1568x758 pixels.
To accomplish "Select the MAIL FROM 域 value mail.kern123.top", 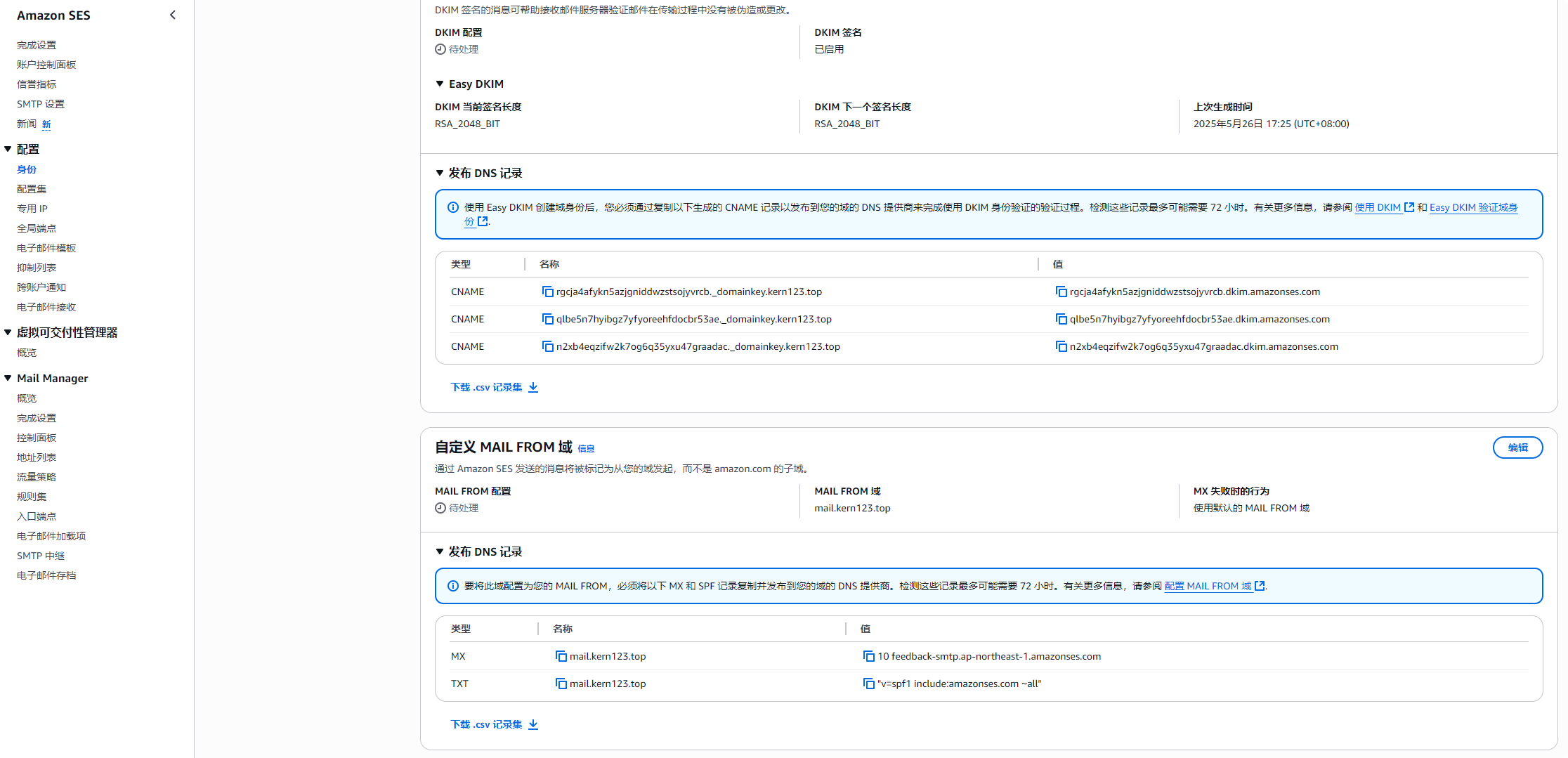I will pyautogui.click(x=852, y=508).
